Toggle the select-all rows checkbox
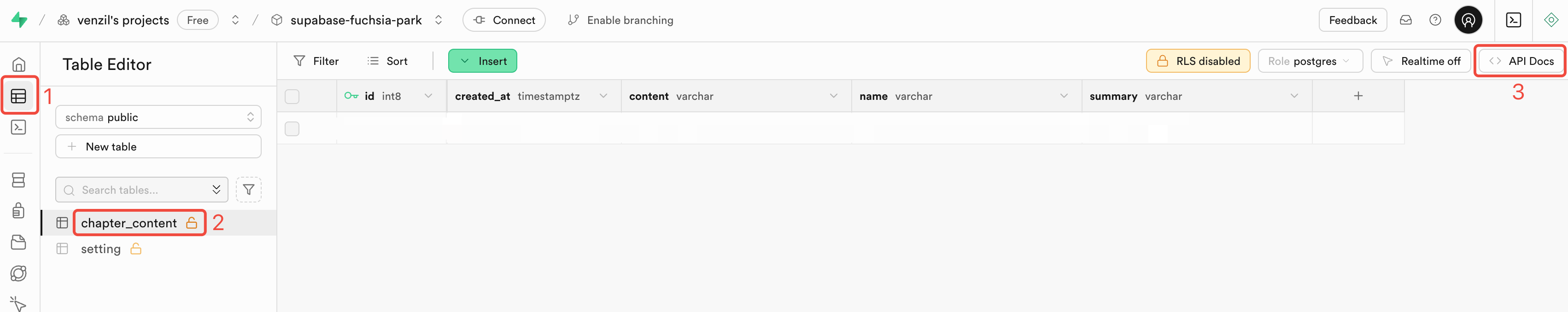The width and height of the screenshot is (1568, 312). coord(292,97)
